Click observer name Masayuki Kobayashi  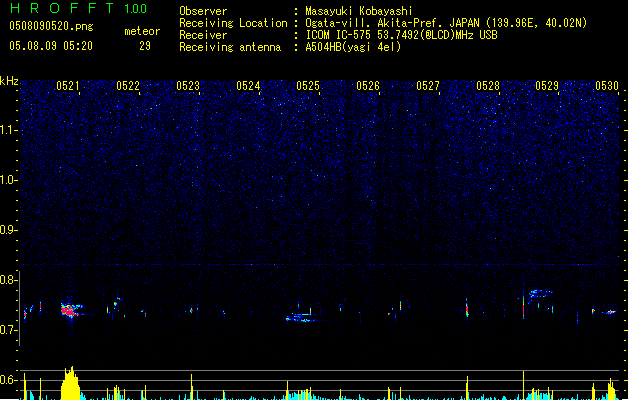pyautogui.click(x=359, y=11)
